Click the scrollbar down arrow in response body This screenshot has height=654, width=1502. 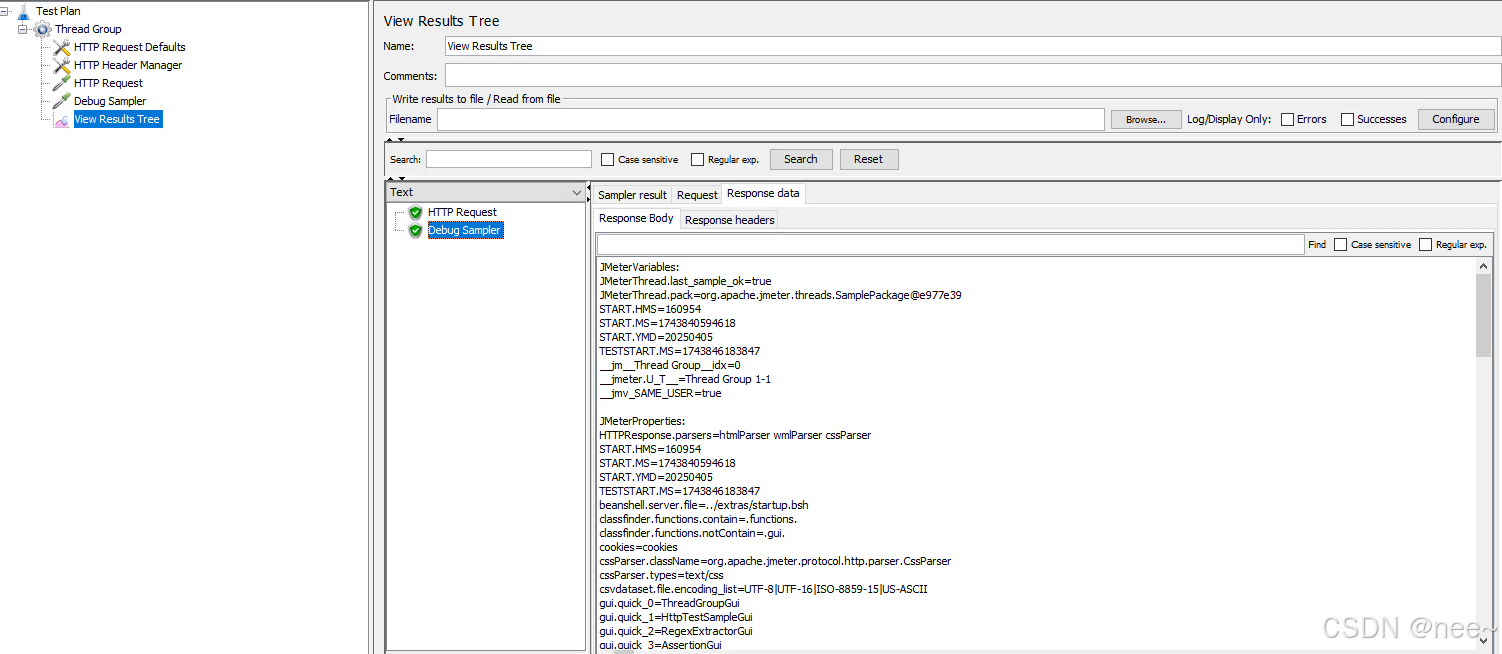(x=1483, y=640)
